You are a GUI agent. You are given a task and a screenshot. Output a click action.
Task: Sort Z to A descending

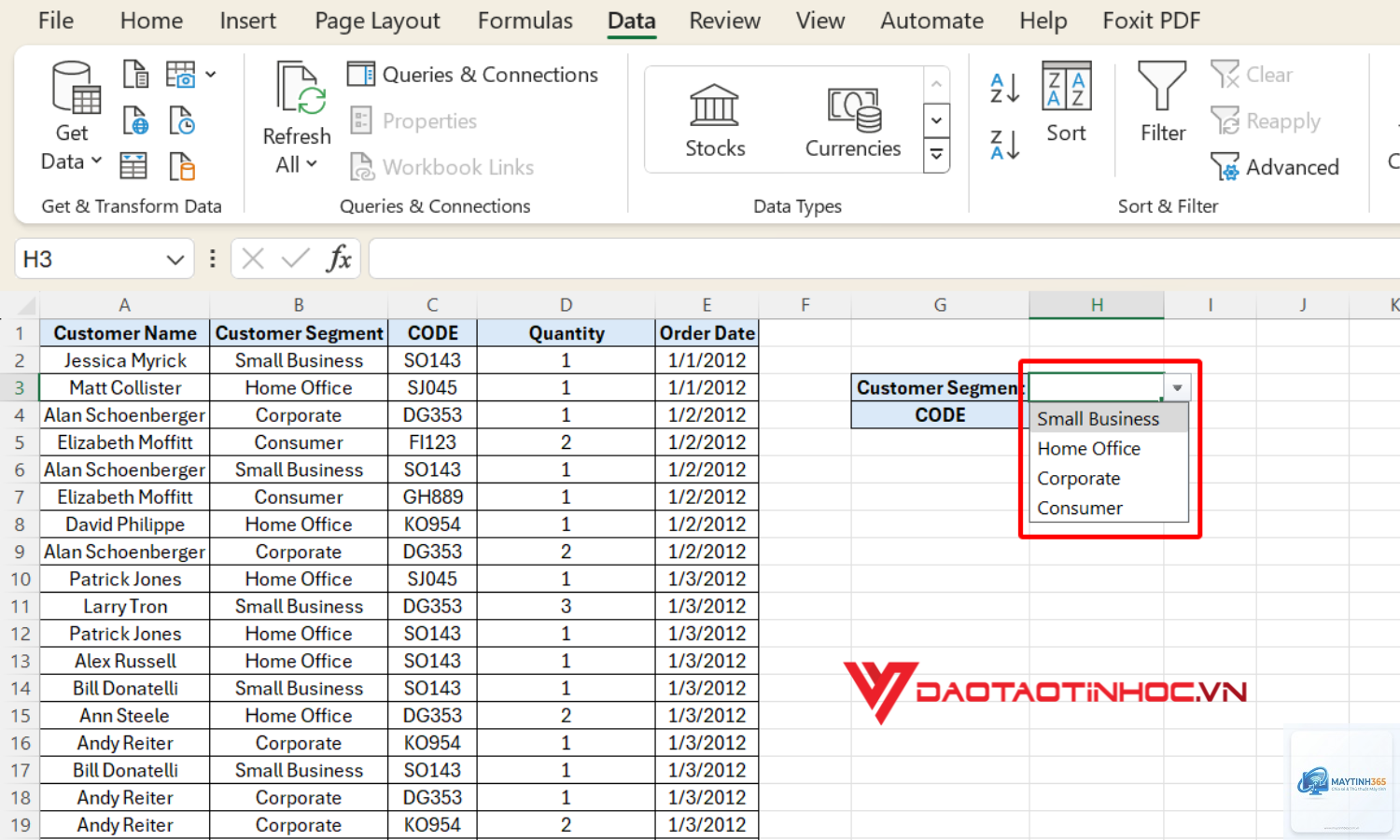point(1004,145)
